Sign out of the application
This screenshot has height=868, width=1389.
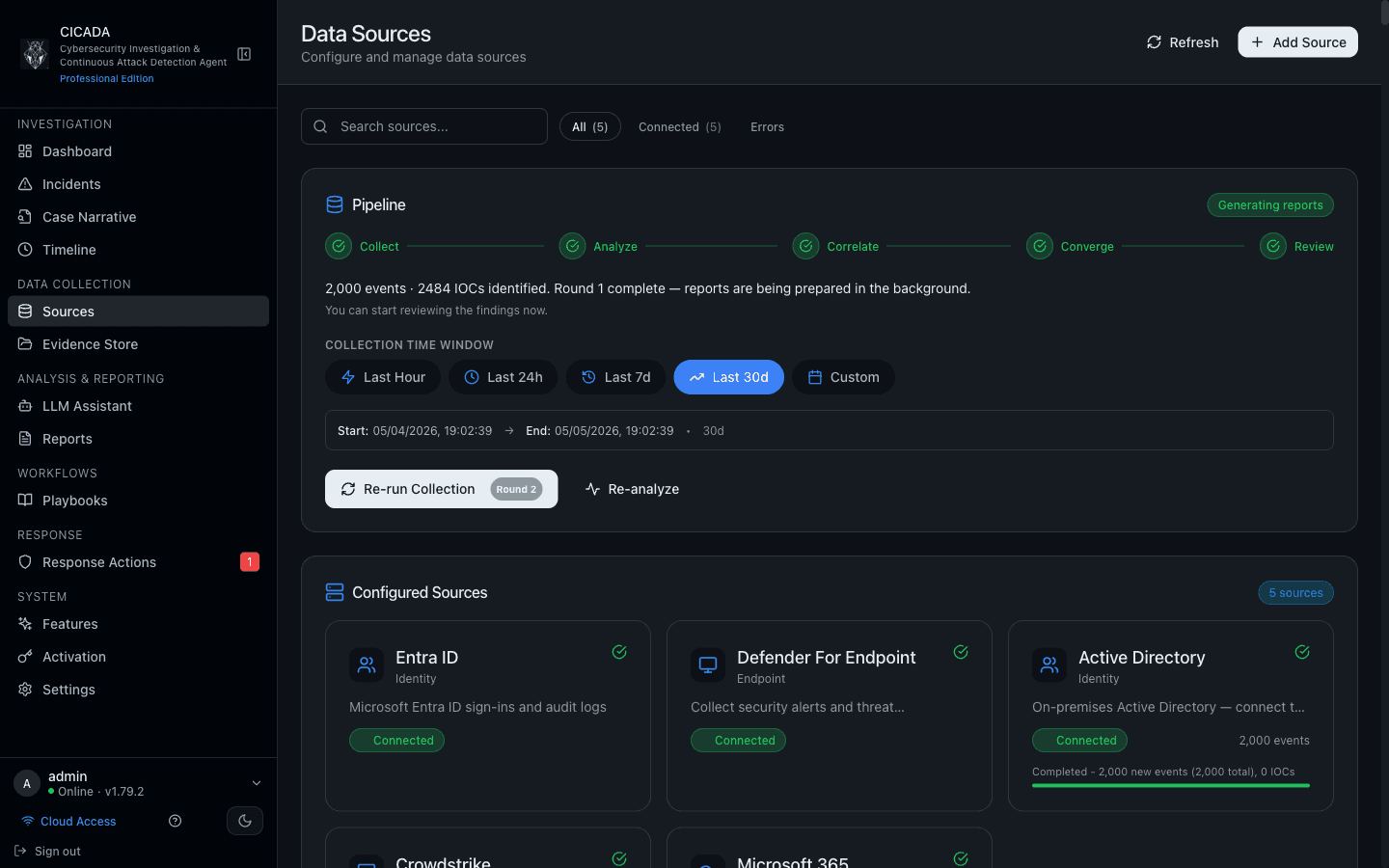pos(47,852)
